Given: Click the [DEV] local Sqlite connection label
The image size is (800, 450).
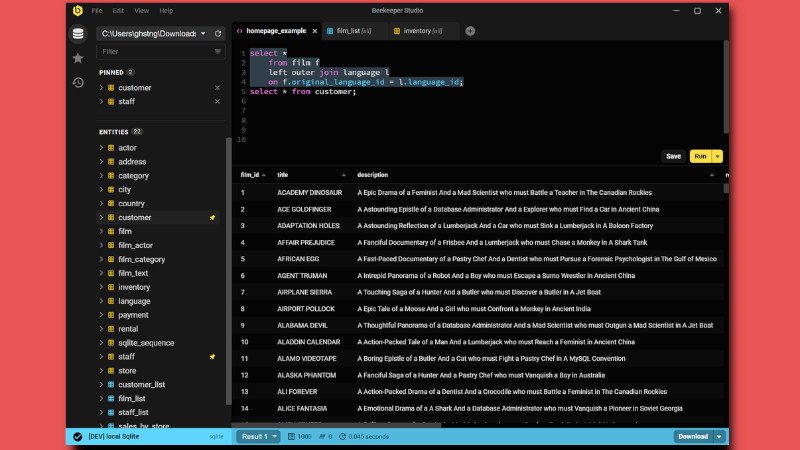Looking at the screenshot, I should (114, 437).
